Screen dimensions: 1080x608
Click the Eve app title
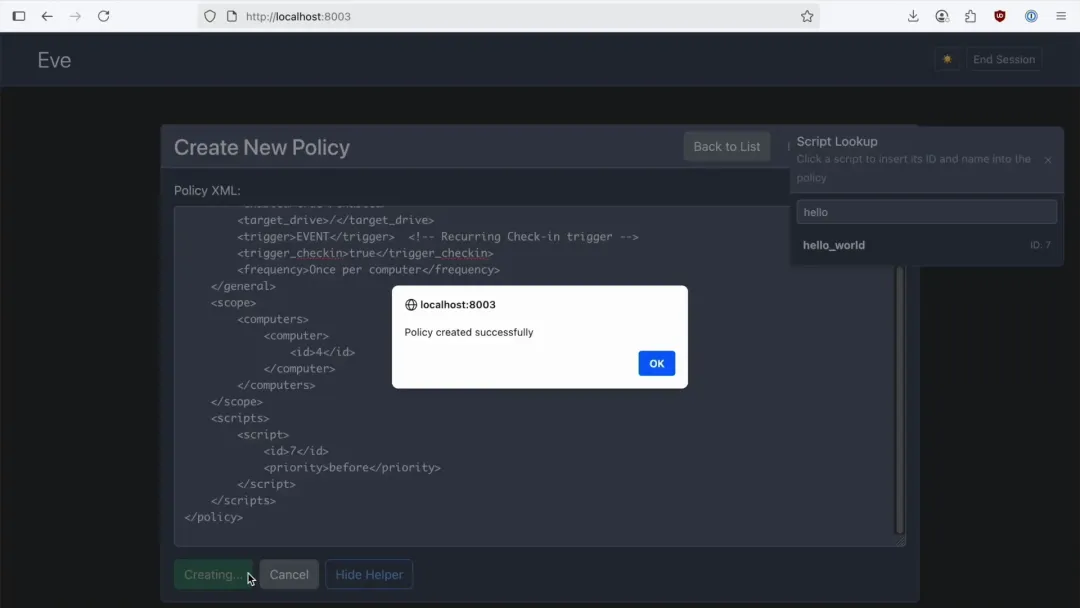(54, 60)
